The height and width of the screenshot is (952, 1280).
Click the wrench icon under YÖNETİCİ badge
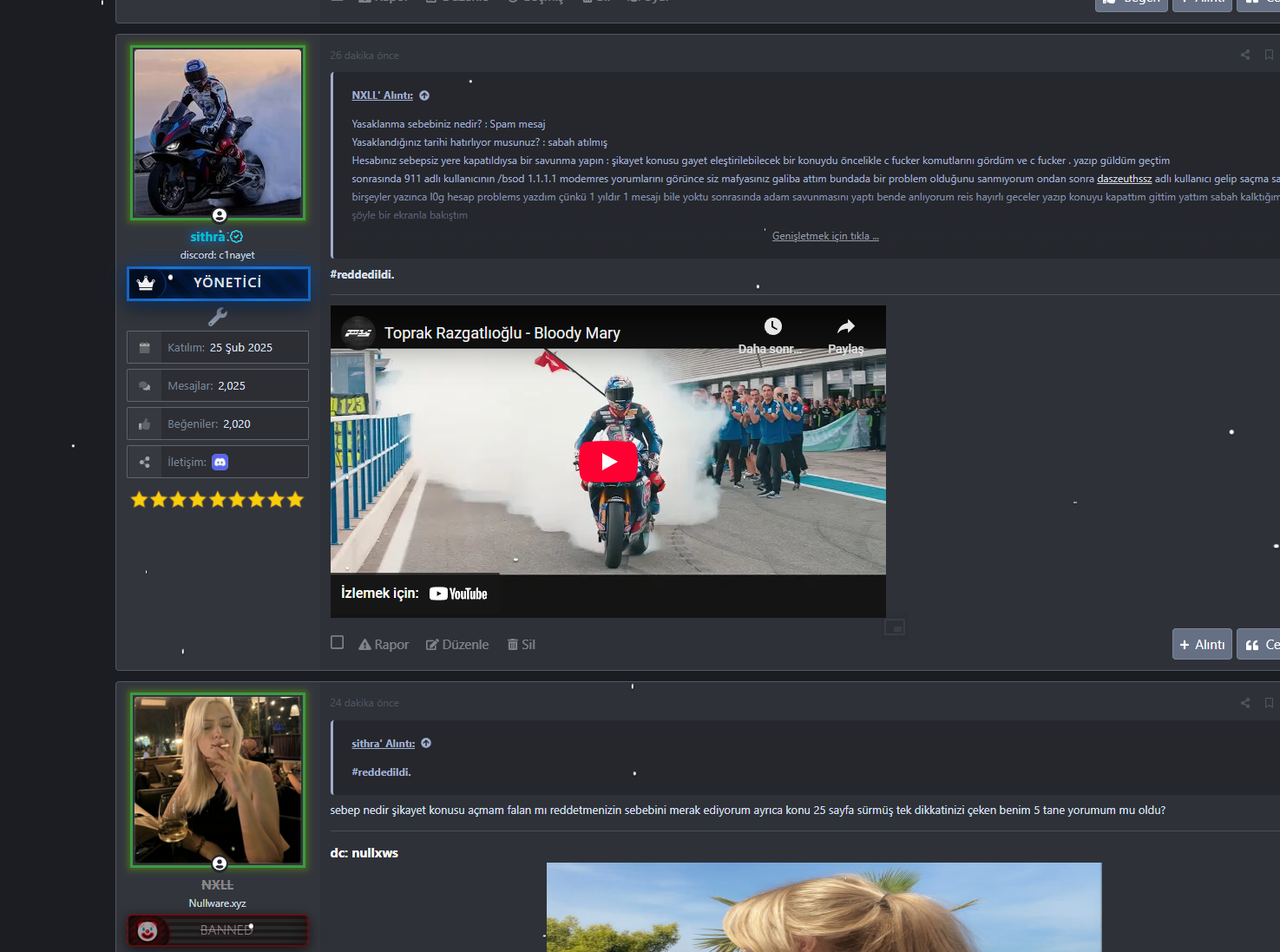218,317
